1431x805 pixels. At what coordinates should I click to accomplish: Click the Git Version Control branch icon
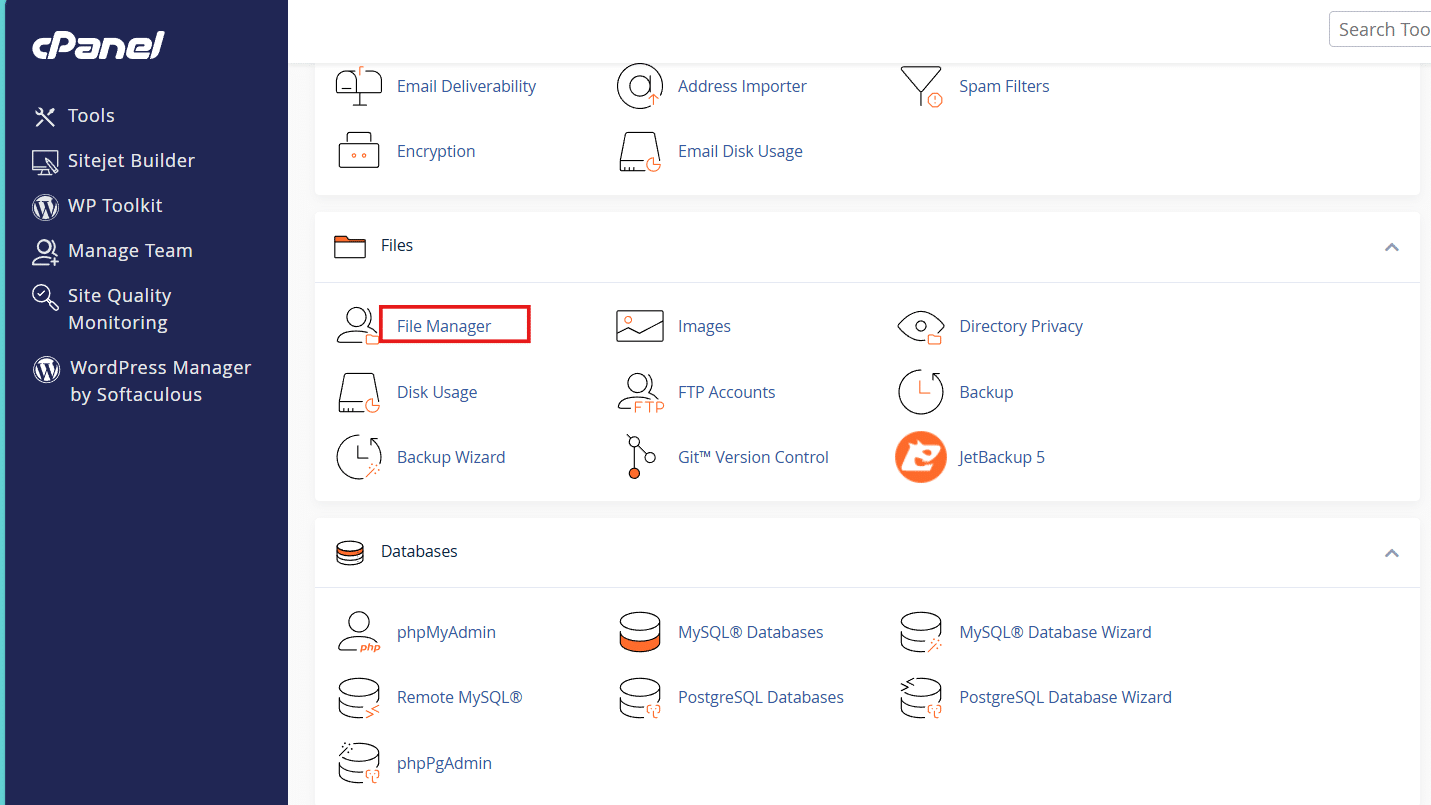pyautogui.click(x=640, y=457)
